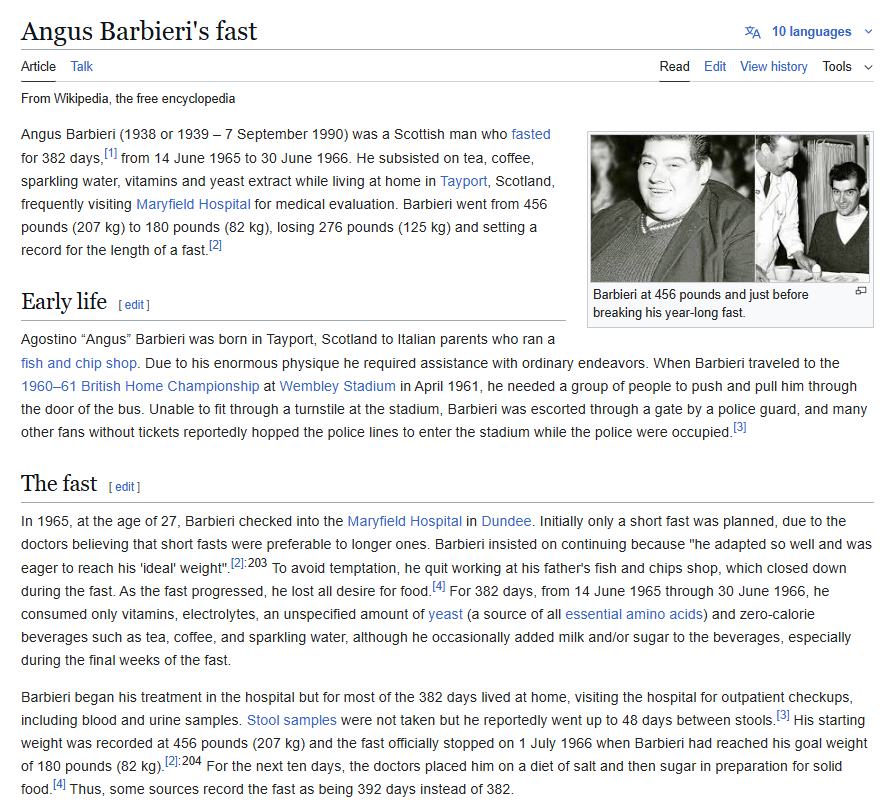Click 'The fast' section heading
This screenshot has height=811, width=891.
(x=59, y=484)
